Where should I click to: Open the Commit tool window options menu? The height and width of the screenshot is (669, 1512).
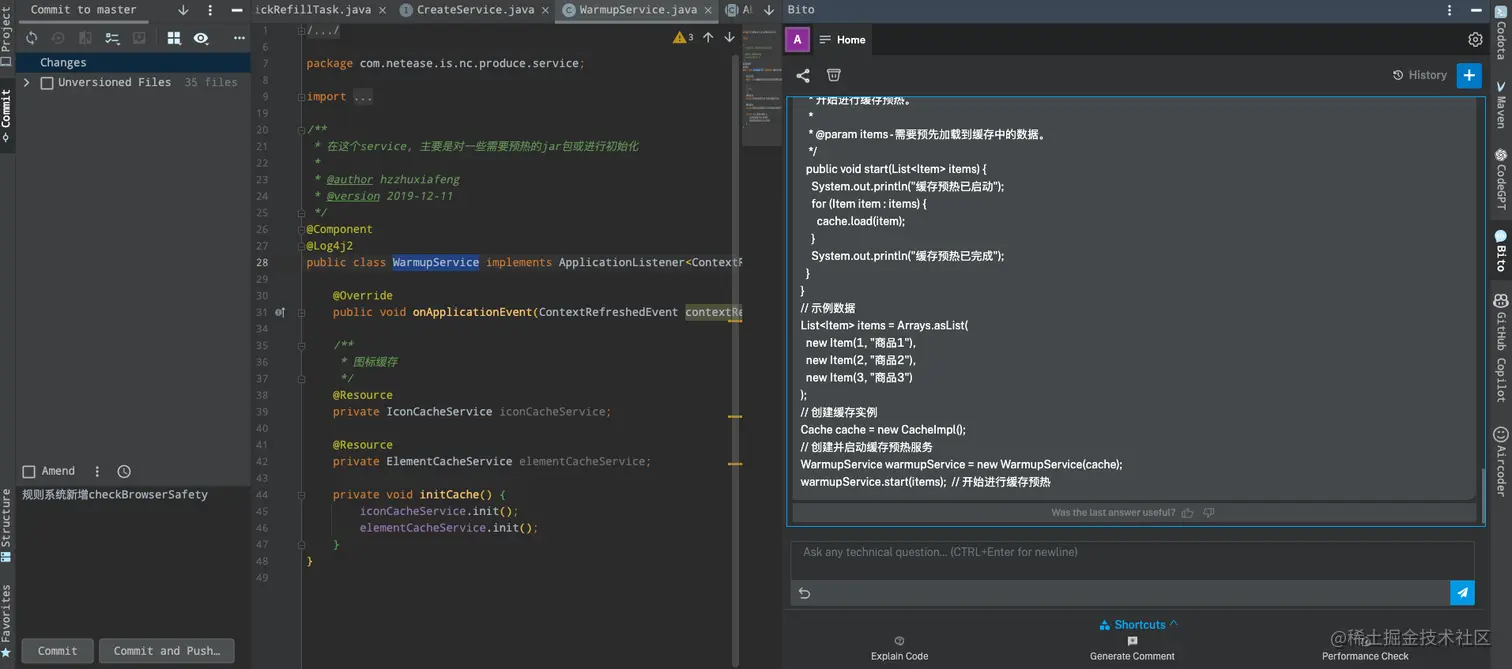click(x=210, y=10)
